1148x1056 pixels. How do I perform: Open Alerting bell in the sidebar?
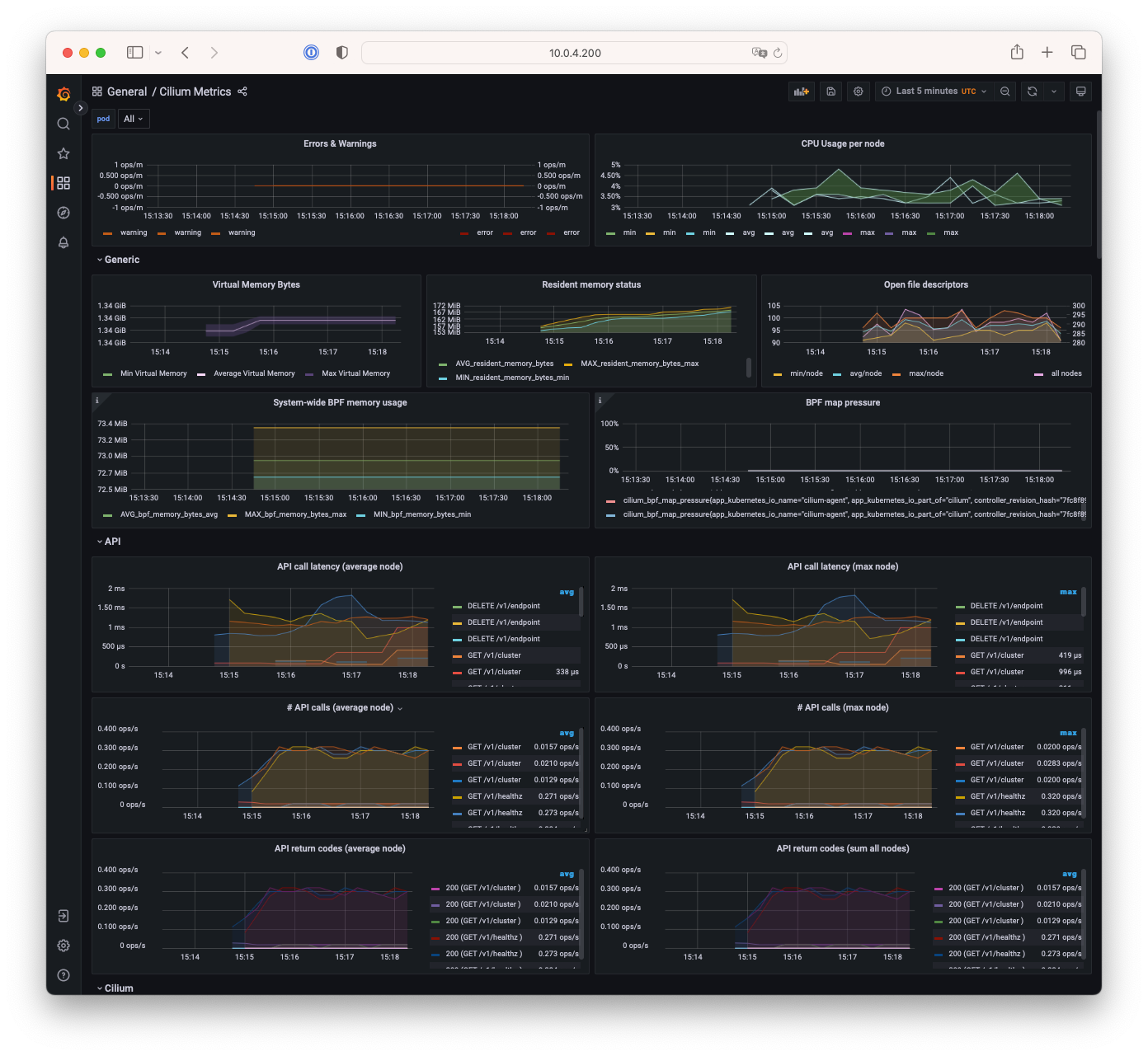pyautogui.click(x=64, y=242)
